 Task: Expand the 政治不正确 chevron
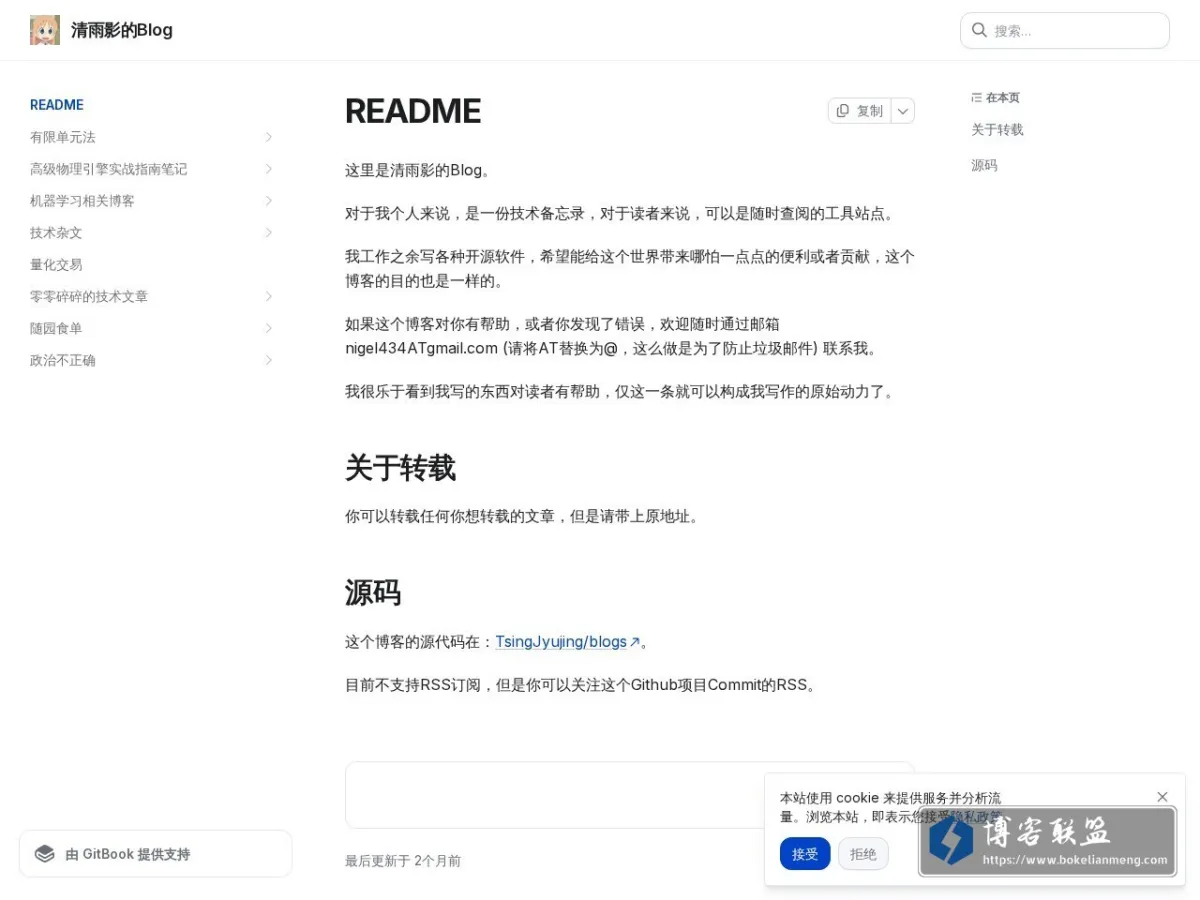click(268, 360)
